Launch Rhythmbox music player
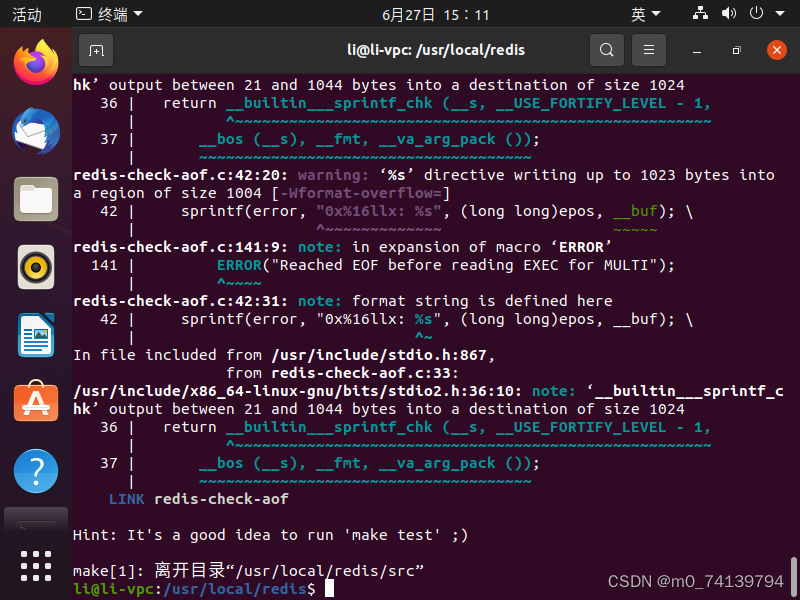 [35, 267]
